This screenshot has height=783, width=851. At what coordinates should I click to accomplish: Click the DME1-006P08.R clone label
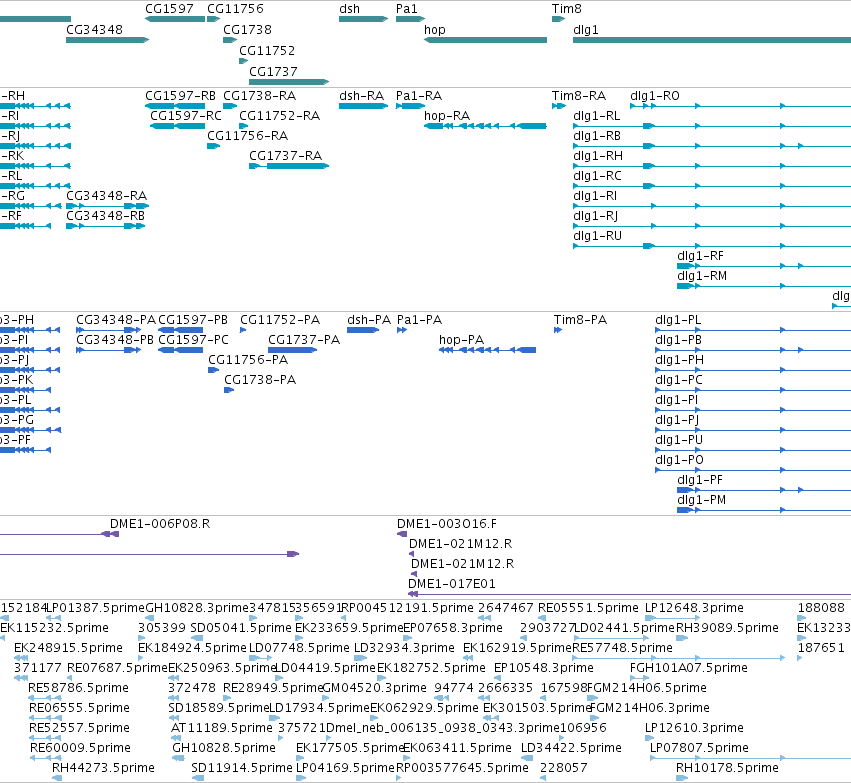(160, 524)
